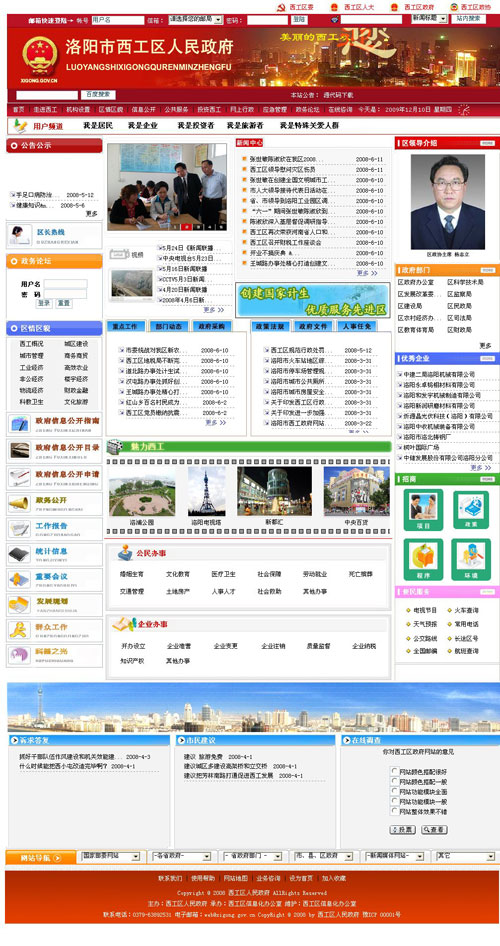The width and height of the screenshot is (500, 946).
Task: Open the 政府信息公开申请 icon link
Action: point(19,477)
